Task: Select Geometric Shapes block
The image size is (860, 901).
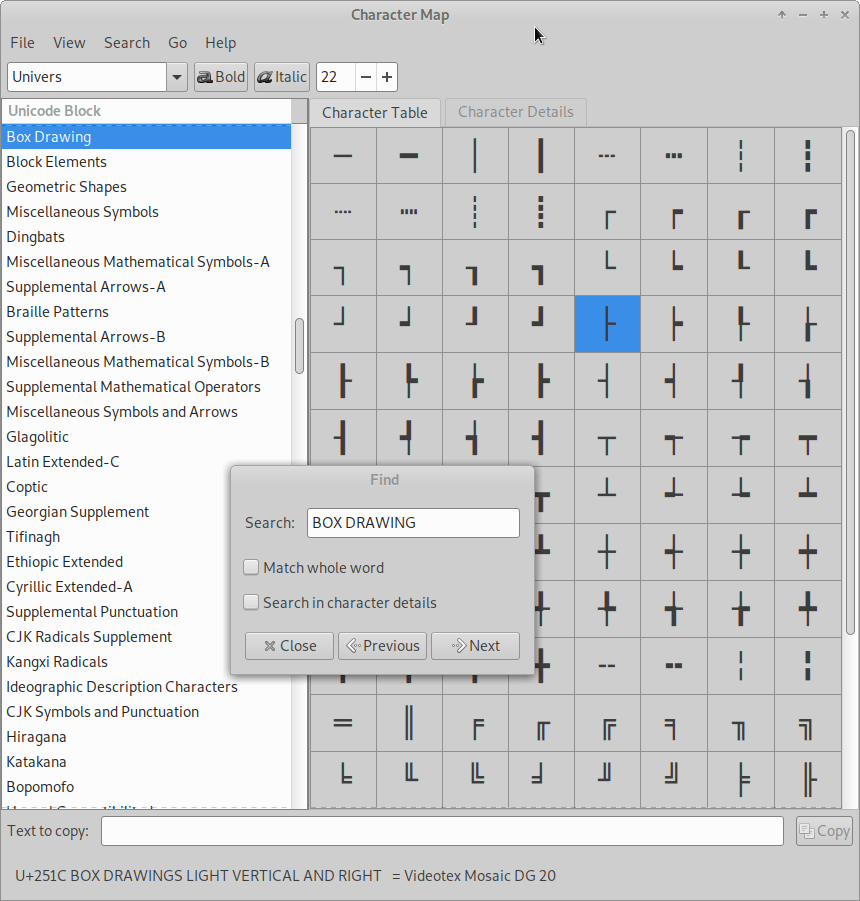Action: click(x=147, y=187)
